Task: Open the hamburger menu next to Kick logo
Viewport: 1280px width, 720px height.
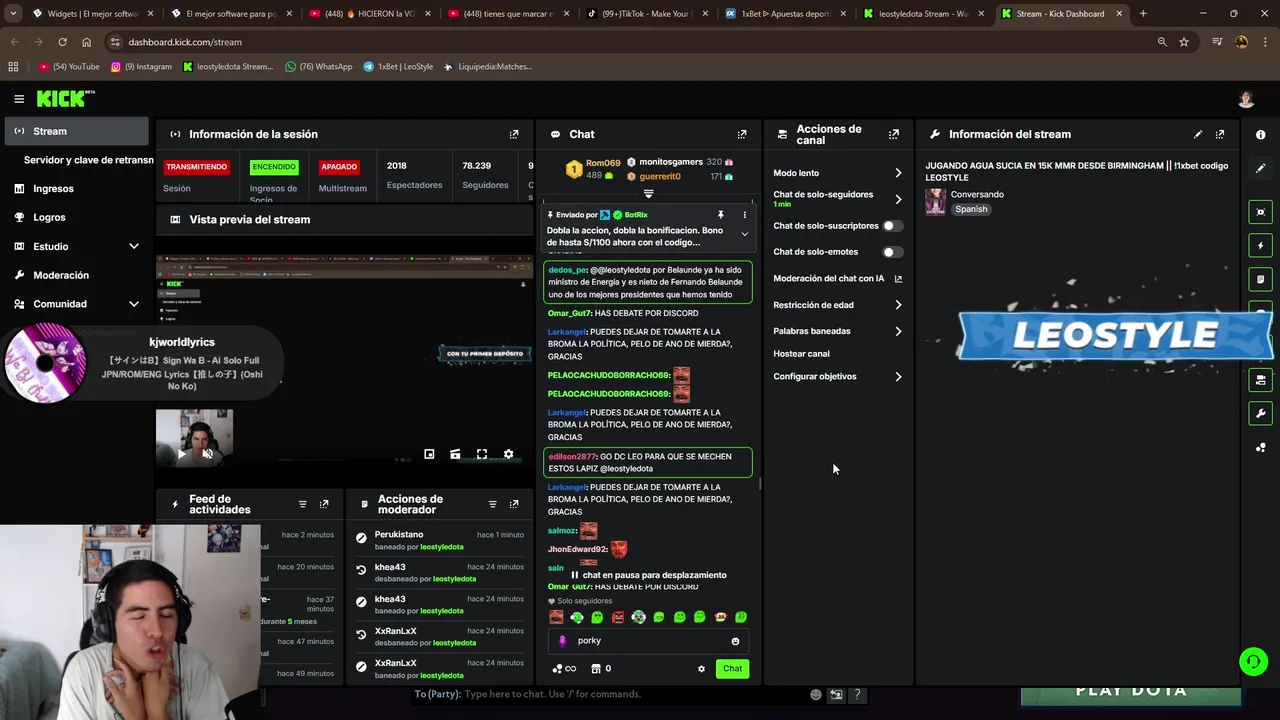Action: (x=19, y=99)
